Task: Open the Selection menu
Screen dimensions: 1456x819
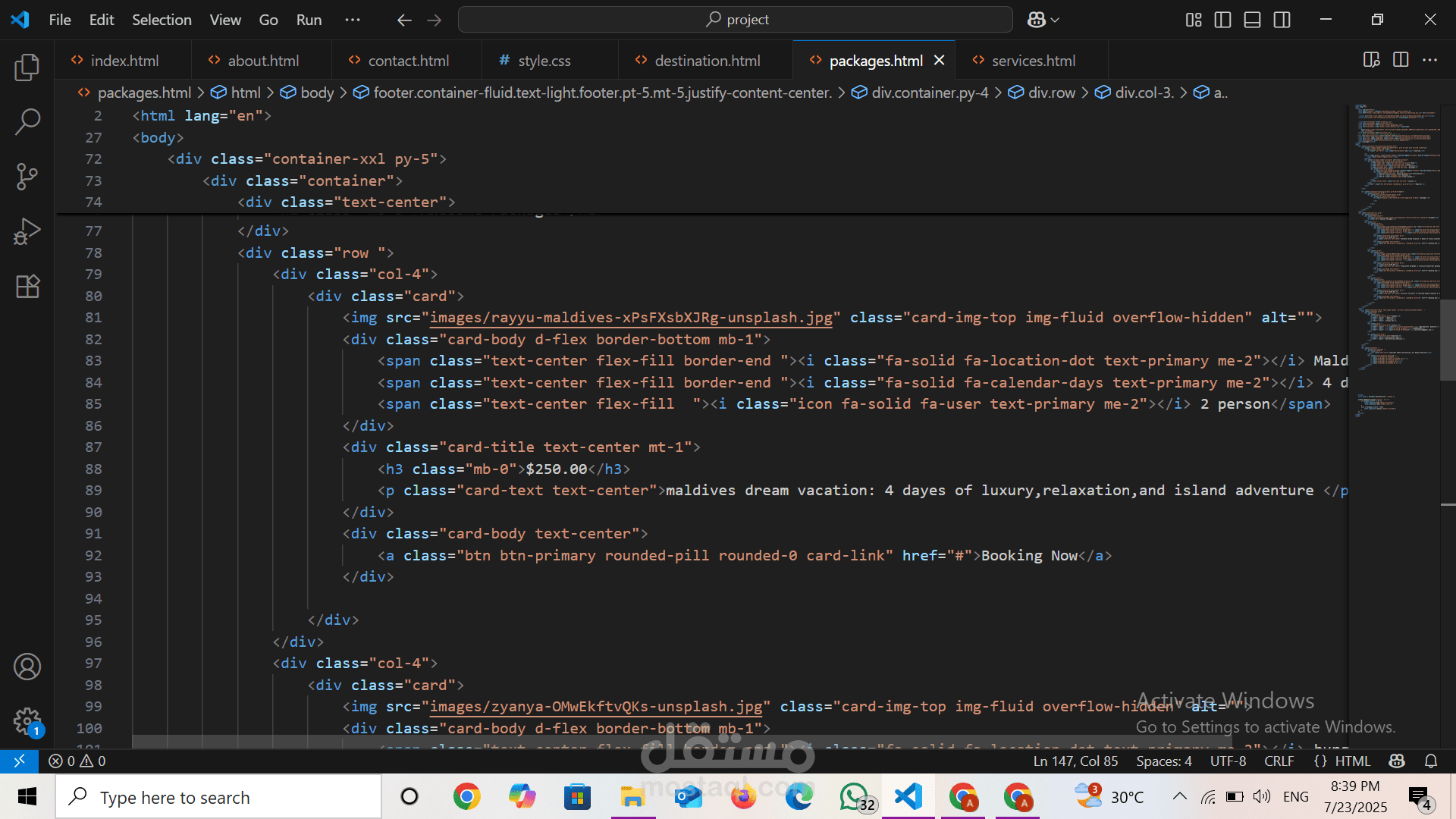Action: 162,20
